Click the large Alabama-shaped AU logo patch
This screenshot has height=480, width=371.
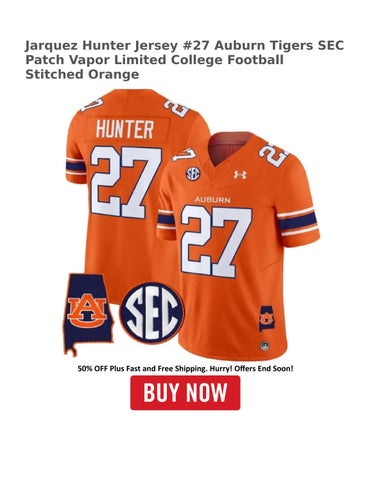[88, 314]
